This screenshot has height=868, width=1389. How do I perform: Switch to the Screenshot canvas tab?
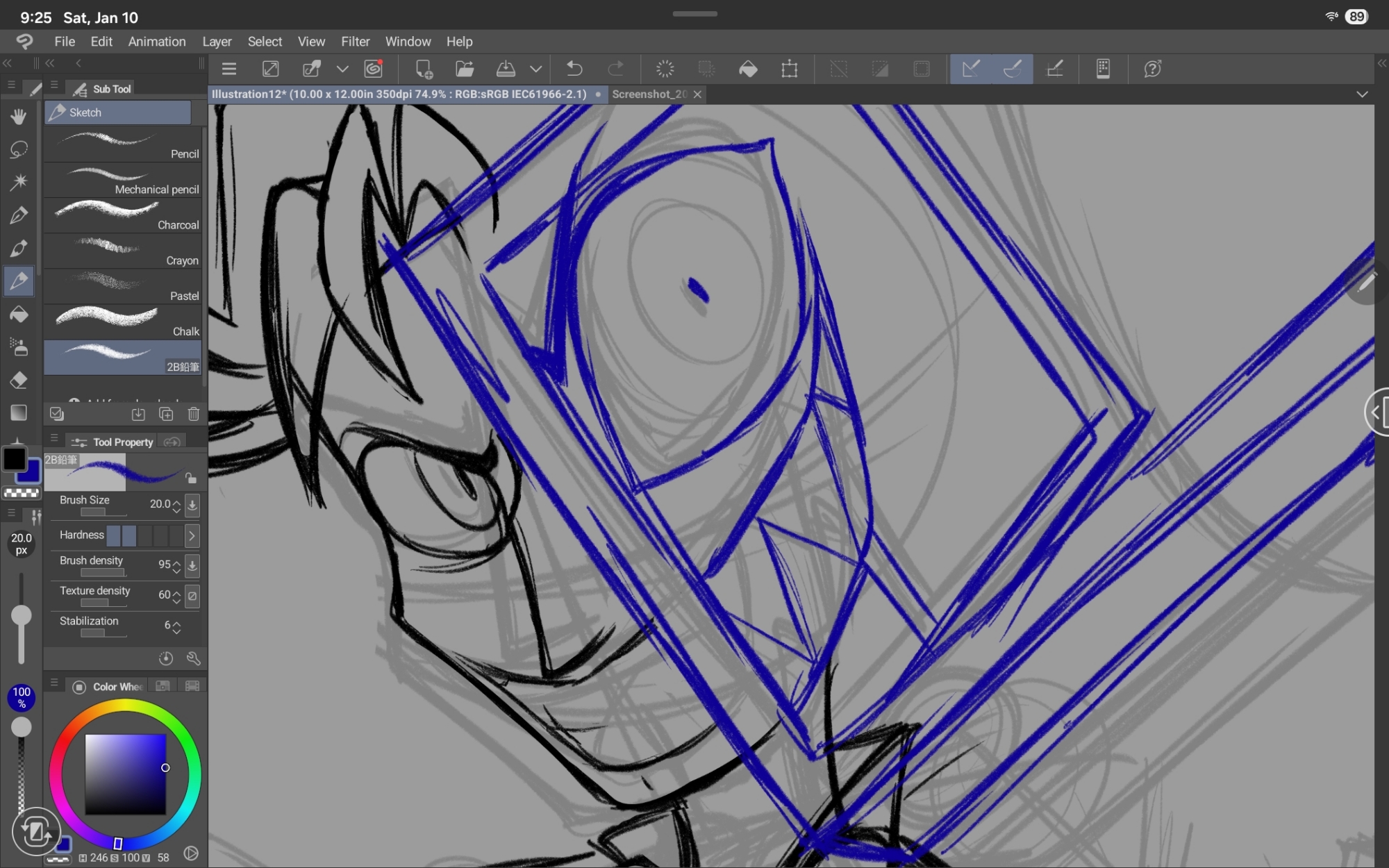coord(649,94)
